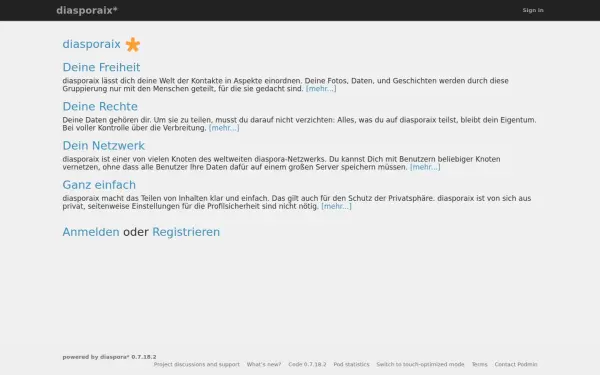Open the blue diasporaix heading link
Image resolution: width=600 pixels, height=375 pixels.
[91, 44]
